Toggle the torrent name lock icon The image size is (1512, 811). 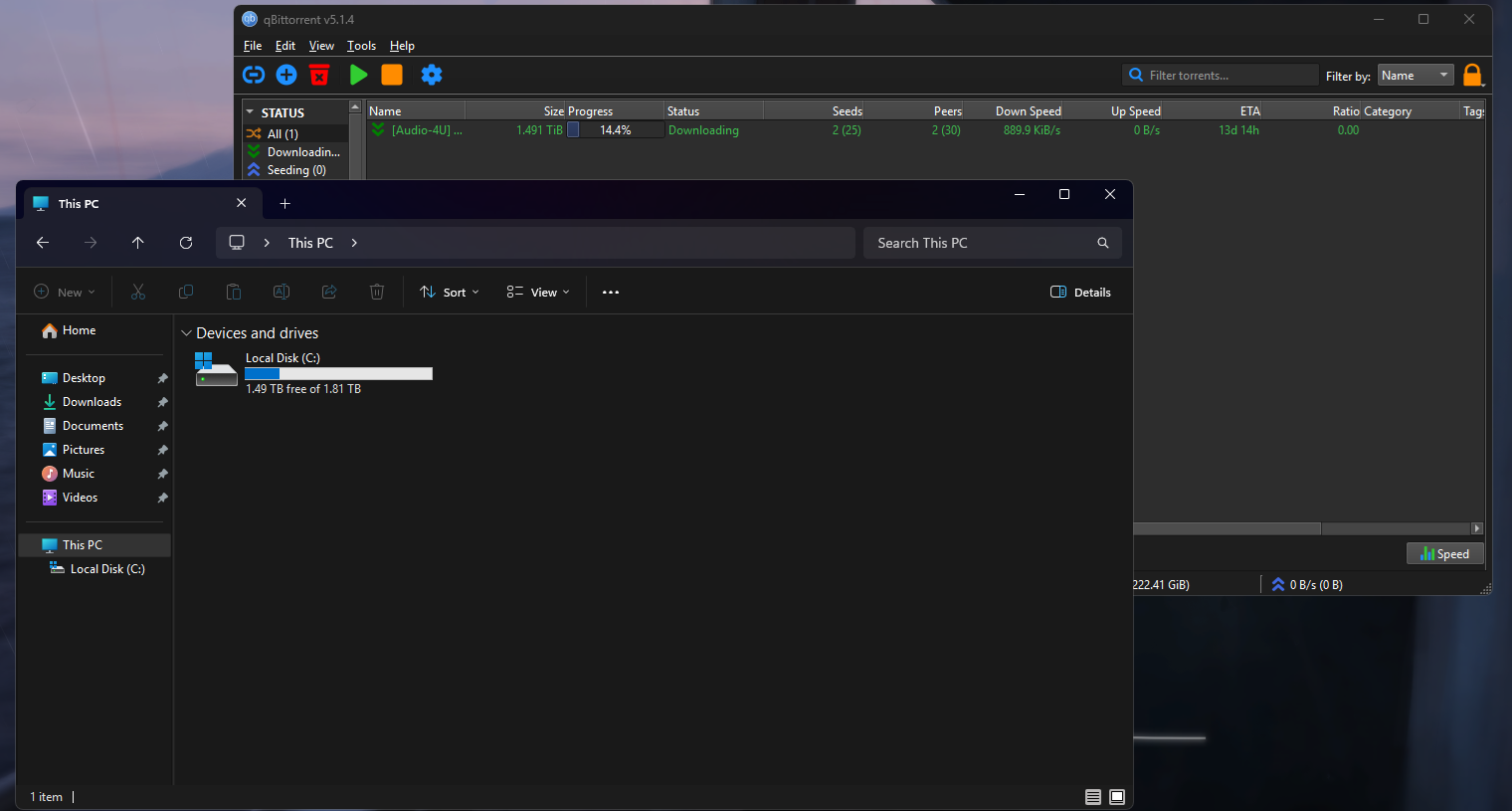(1473, 75)
